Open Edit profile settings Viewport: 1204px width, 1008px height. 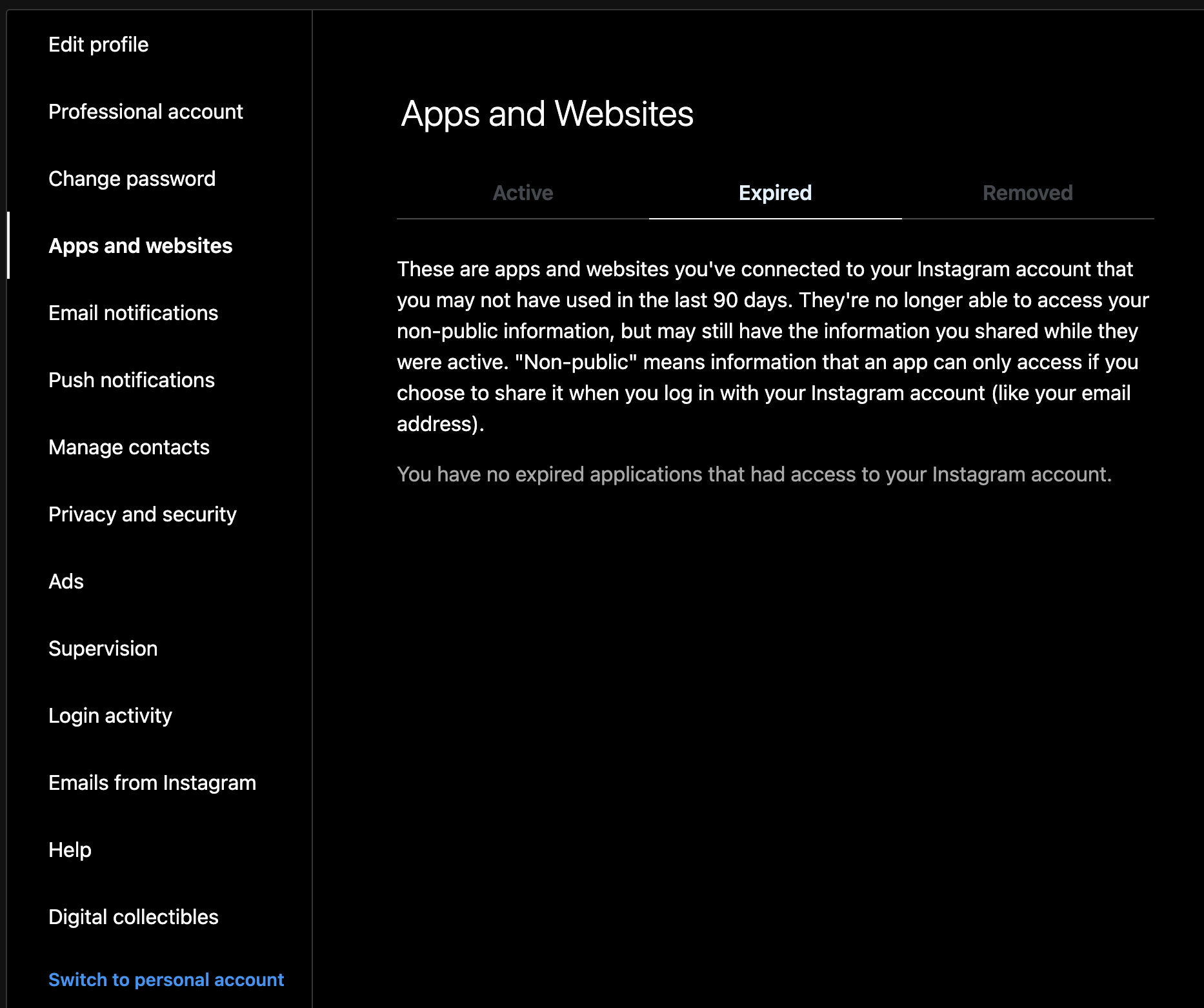click(x=99, y=45)
